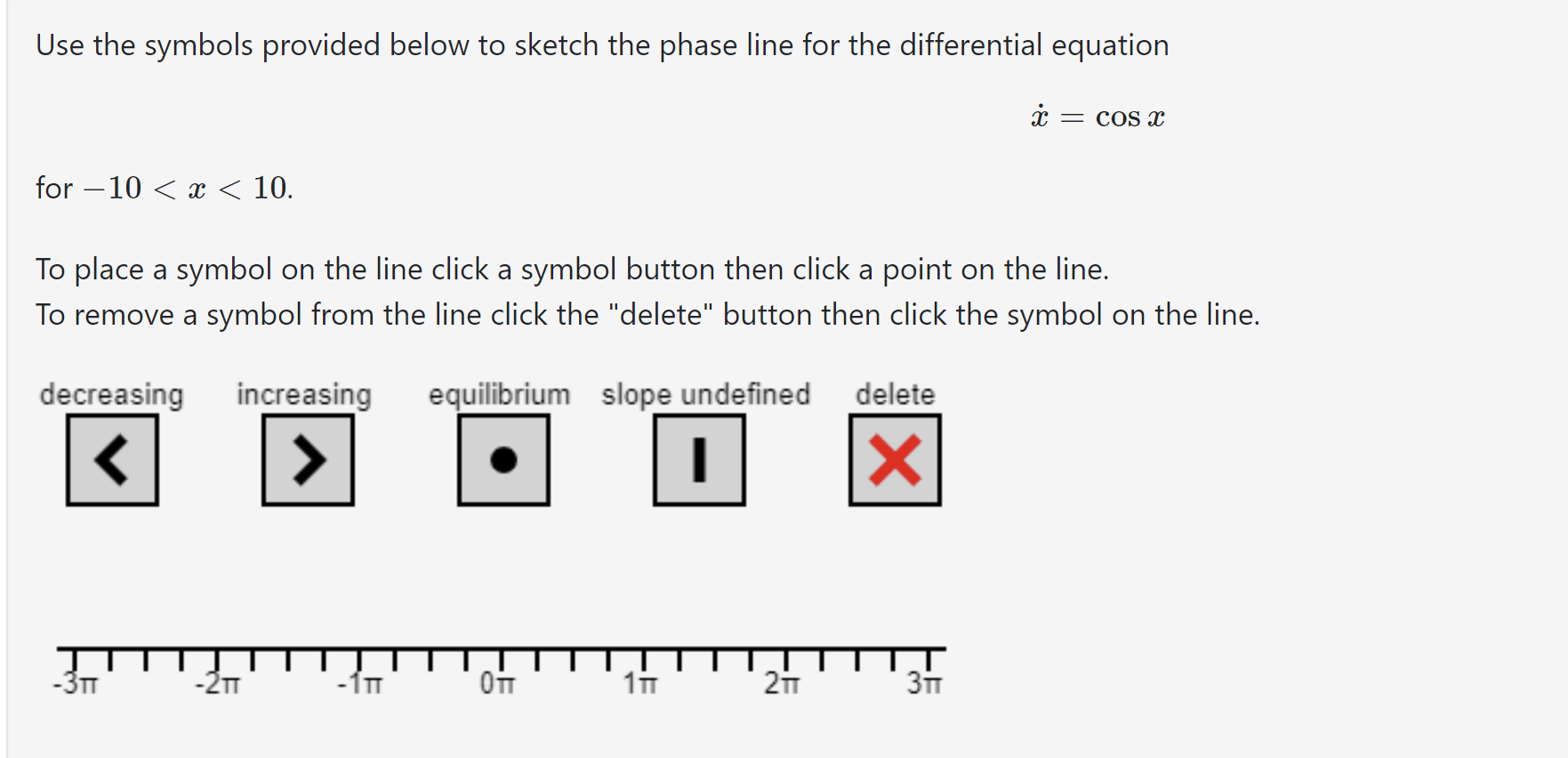
Task: Click the 'delete' label above its button
Action: pos(895,394)
